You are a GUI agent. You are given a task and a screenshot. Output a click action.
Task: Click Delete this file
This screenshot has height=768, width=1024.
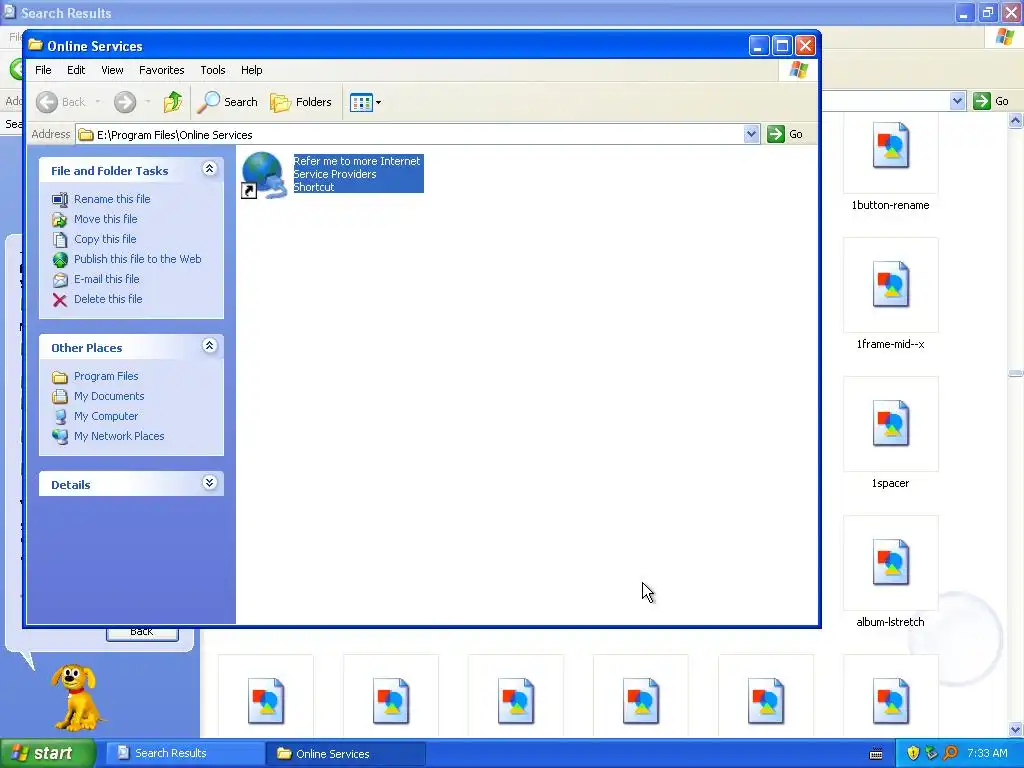[108, 299]
